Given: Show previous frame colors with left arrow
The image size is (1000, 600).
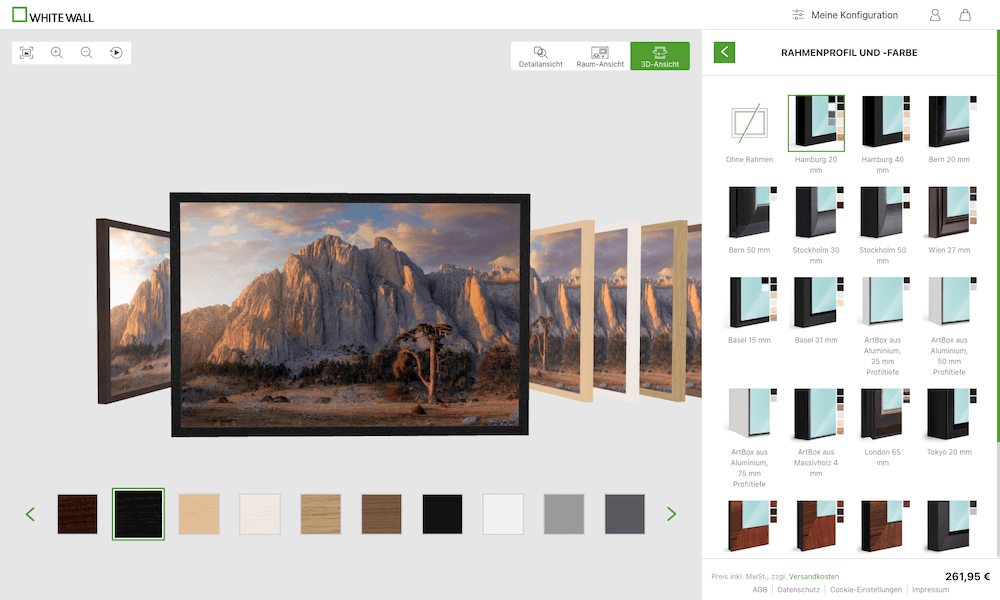Looking at the screenshot, I should tap(30, 514).
